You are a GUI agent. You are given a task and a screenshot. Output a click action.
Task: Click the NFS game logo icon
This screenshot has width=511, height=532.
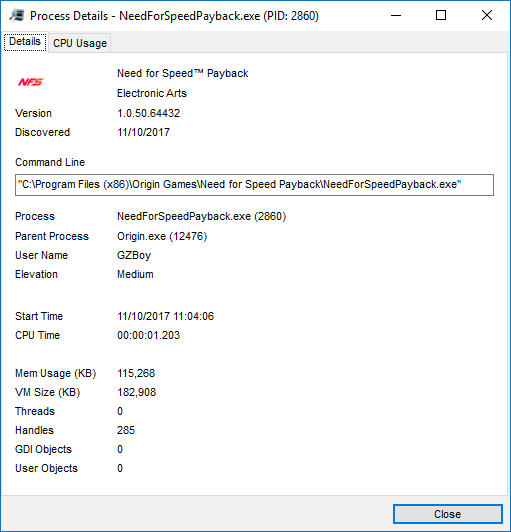pos(31,82)
